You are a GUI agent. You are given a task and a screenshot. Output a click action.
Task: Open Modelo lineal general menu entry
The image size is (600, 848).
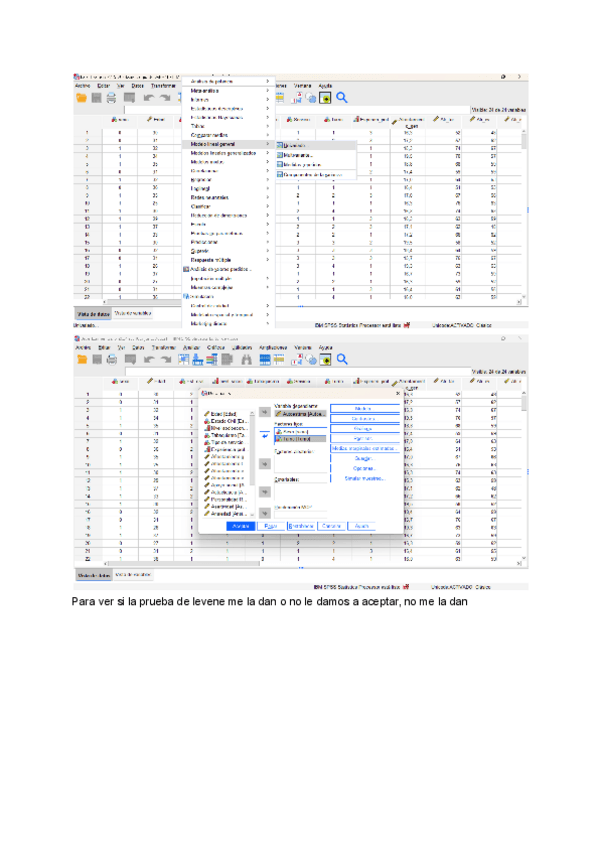228,144
